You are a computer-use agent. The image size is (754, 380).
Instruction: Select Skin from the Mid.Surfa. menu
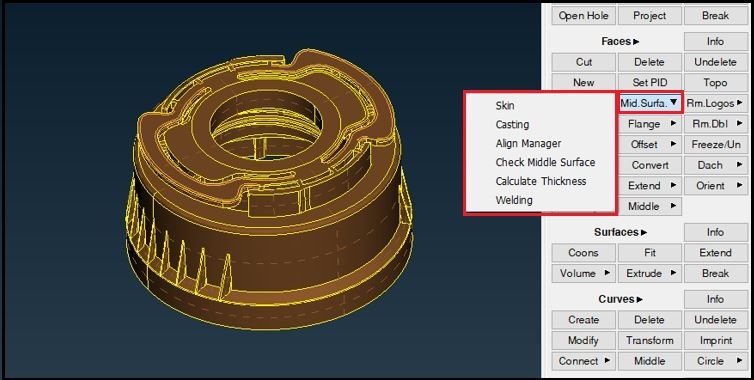[x=505, y=105]
